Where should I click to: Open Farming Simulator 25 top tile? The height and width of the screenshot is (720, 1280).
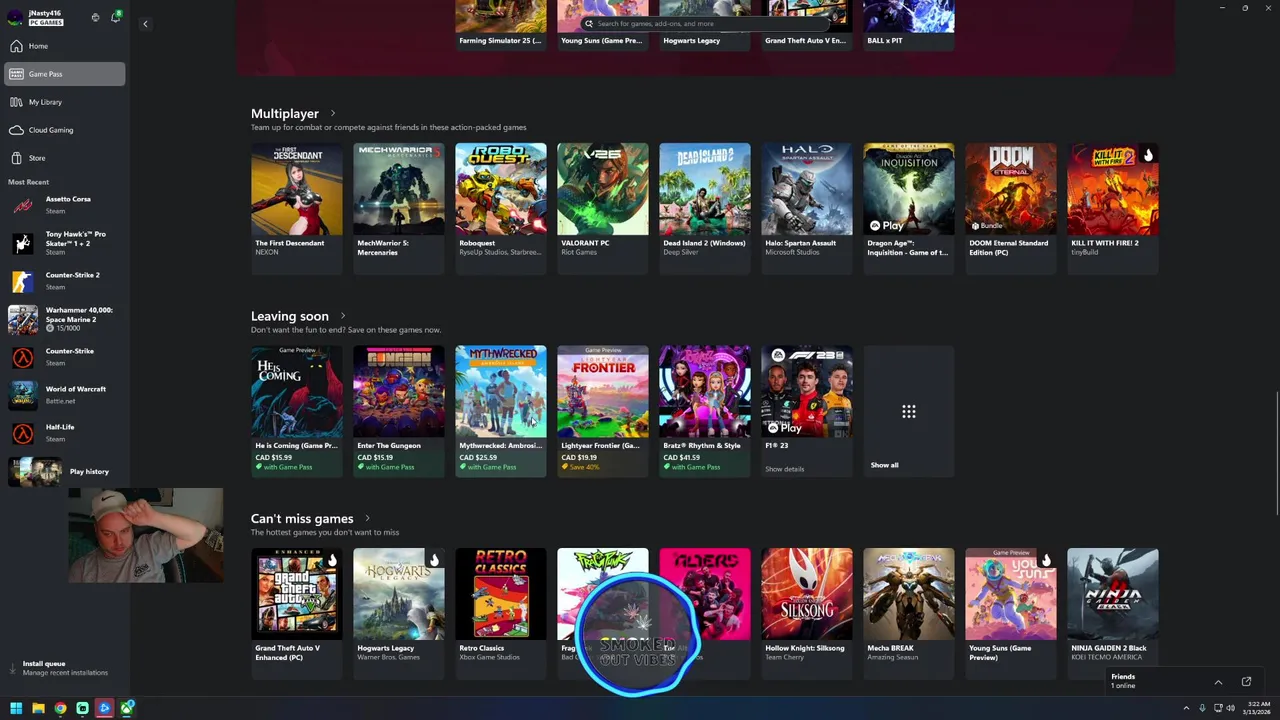click(x=500, y=25)
